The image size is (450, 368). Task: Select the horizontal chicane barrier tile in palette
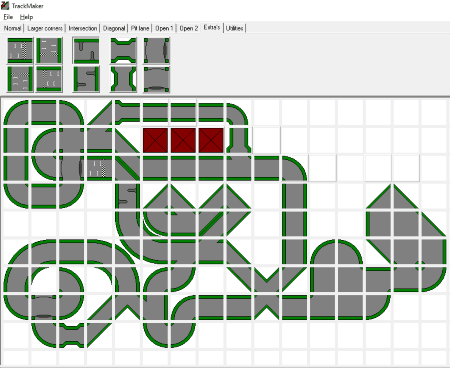click(x=86, y=50)
